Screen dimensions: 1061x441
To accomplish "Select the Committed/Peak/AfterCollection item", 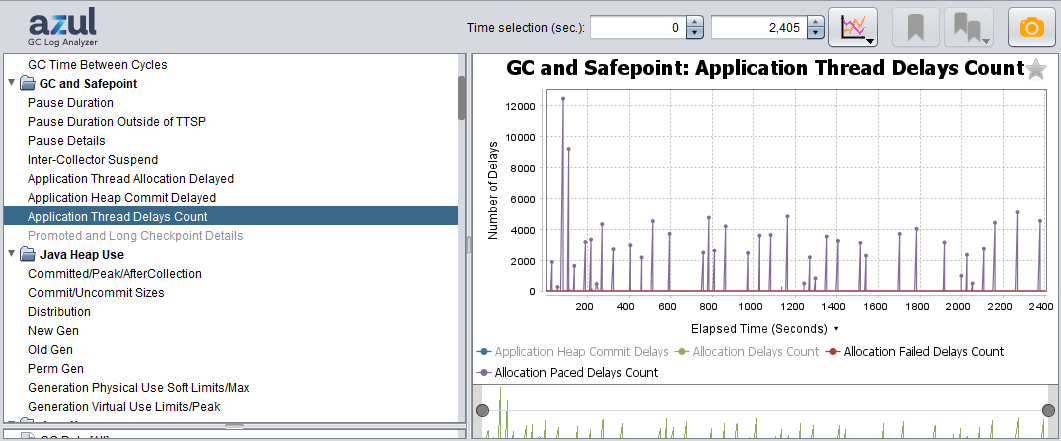I will tap(115, 274).
